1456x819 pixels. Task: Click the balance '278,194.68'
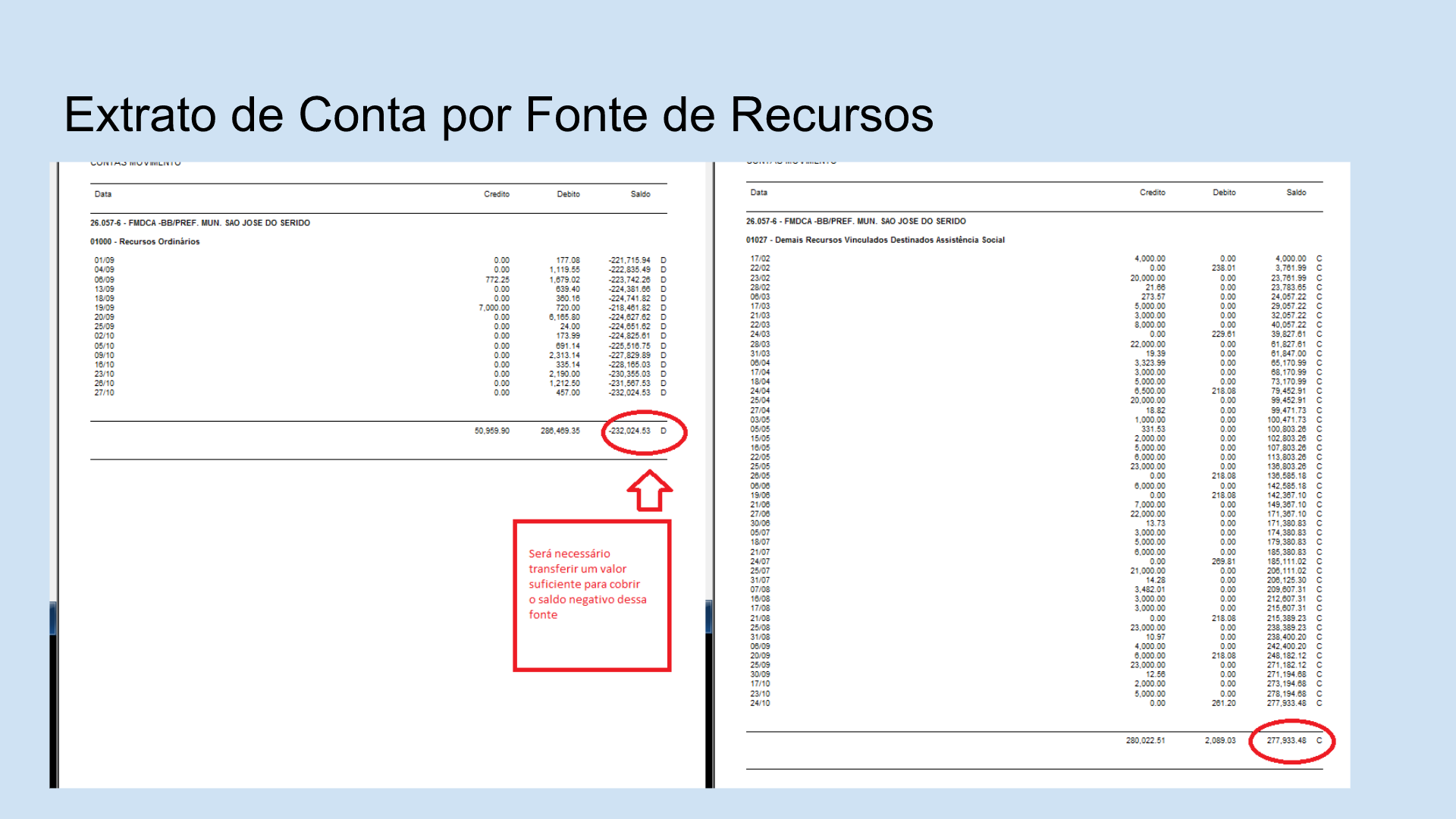1287,694
